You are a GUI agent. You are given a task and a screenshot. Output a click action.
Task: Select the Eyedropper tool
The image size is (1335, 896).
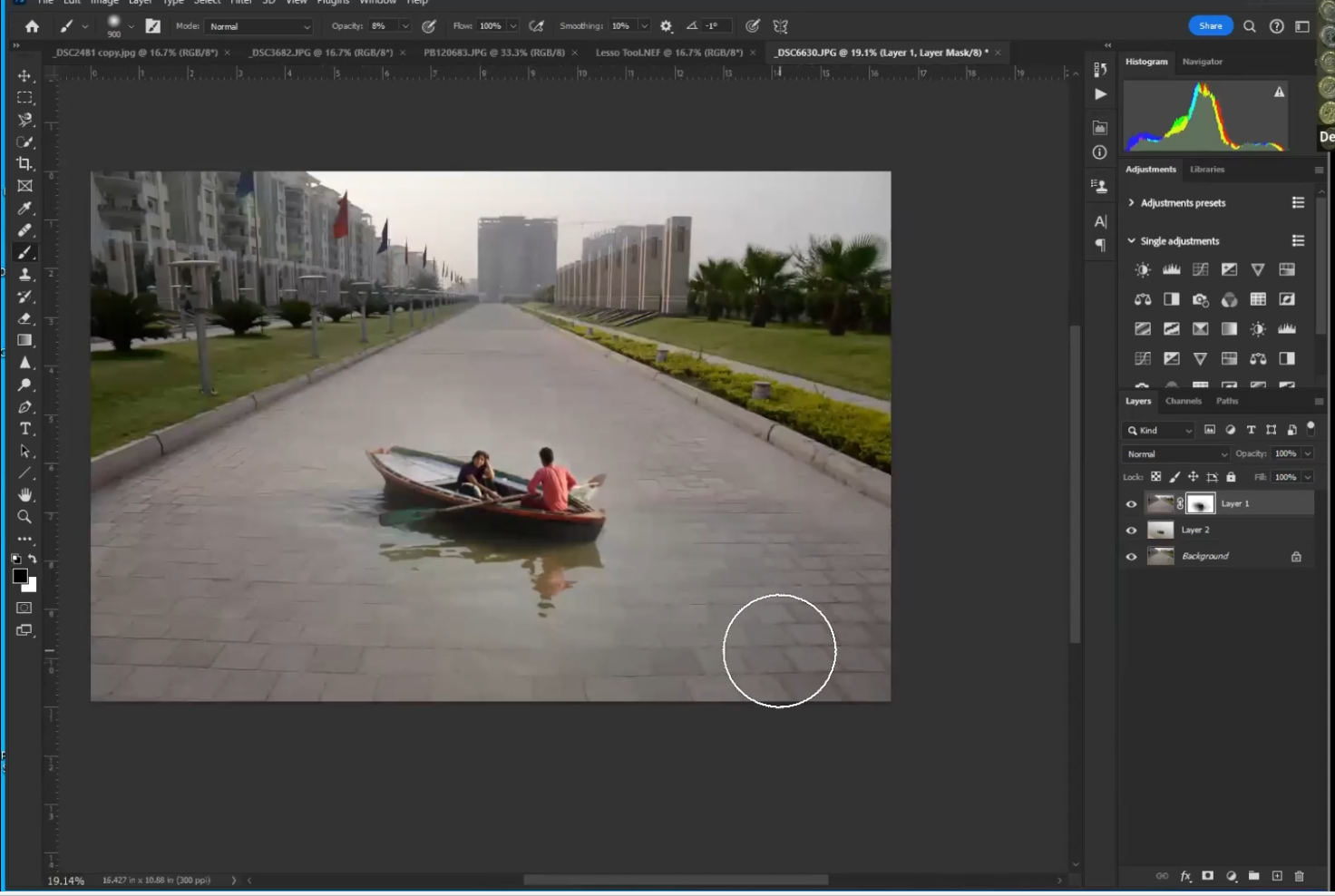click(24, 209)
